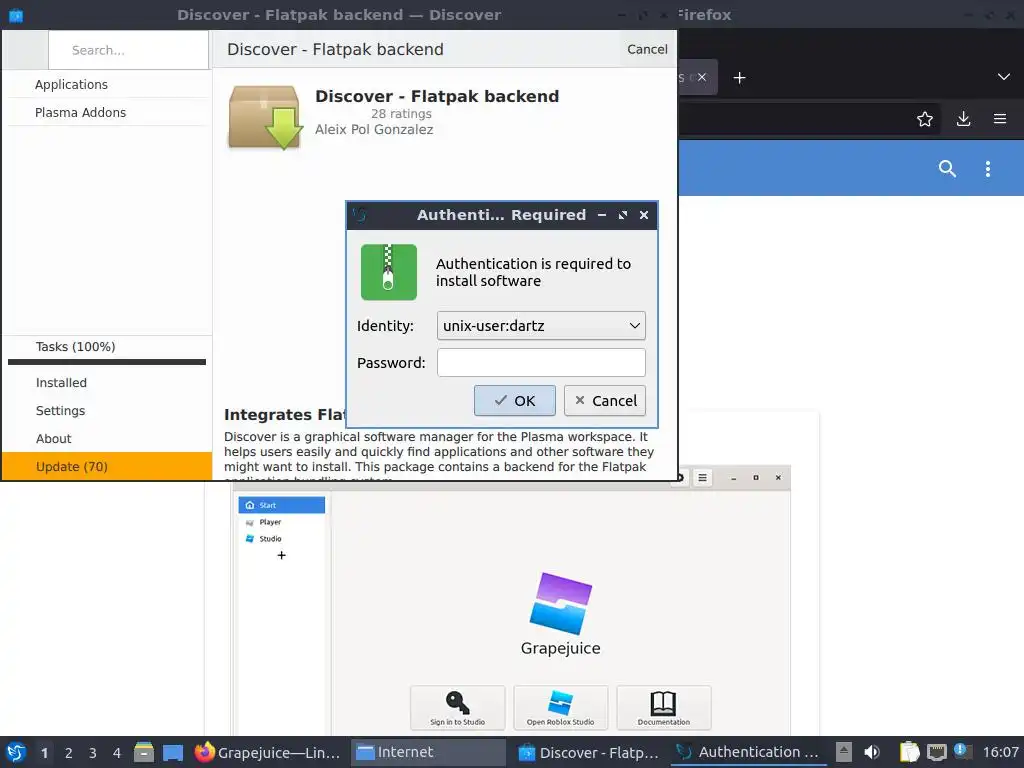The image size is (1024, 768).
Task: Click the author name Aleix Pol Gonzalez
Action: [374, 129]
